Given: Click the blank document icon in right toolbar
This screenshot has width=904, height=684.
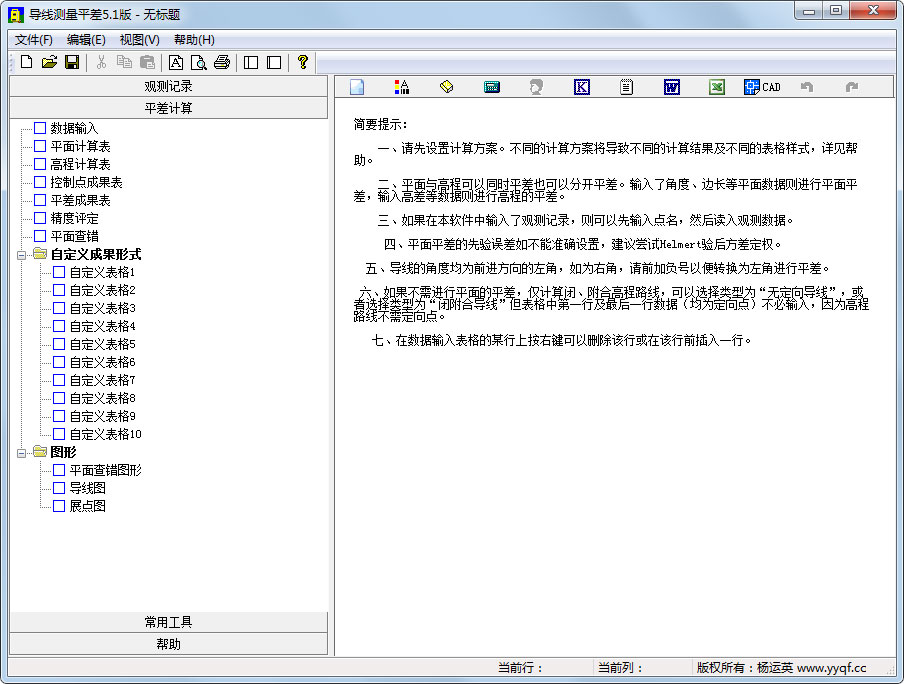Looking at the screenshot, I should point(357,87).
